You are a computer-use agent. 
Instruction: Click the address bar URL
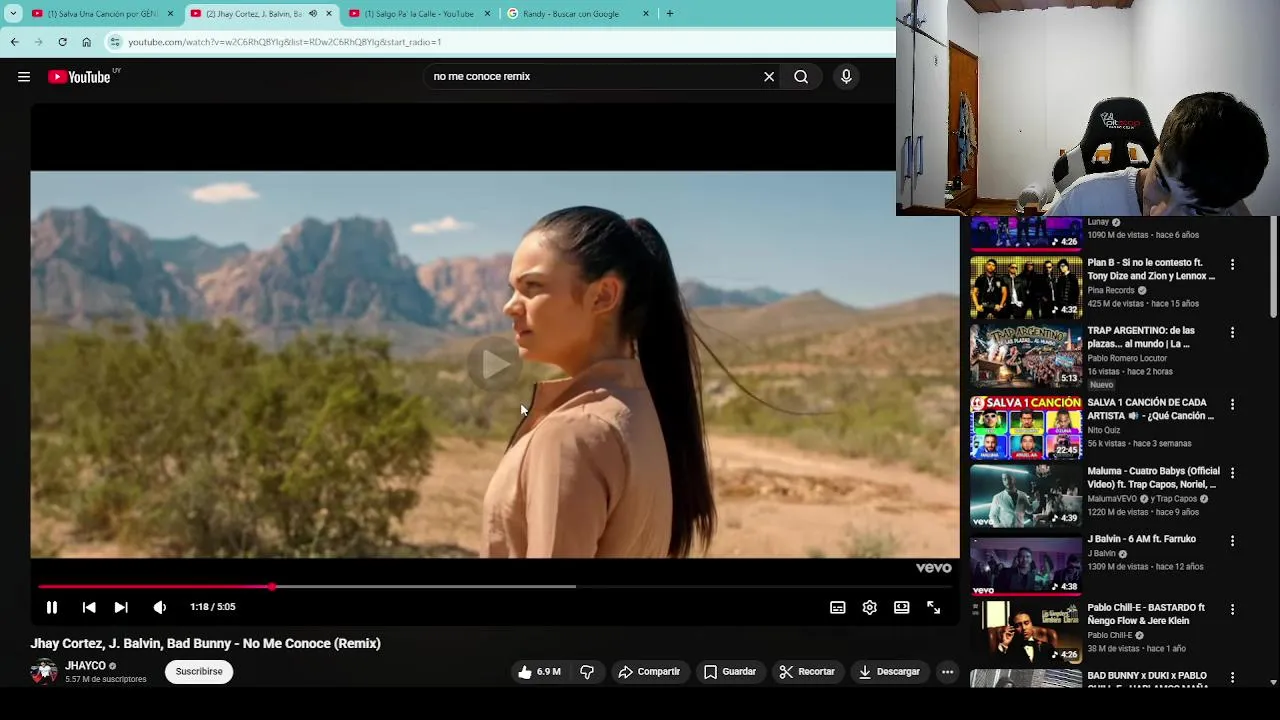[285, 42]
